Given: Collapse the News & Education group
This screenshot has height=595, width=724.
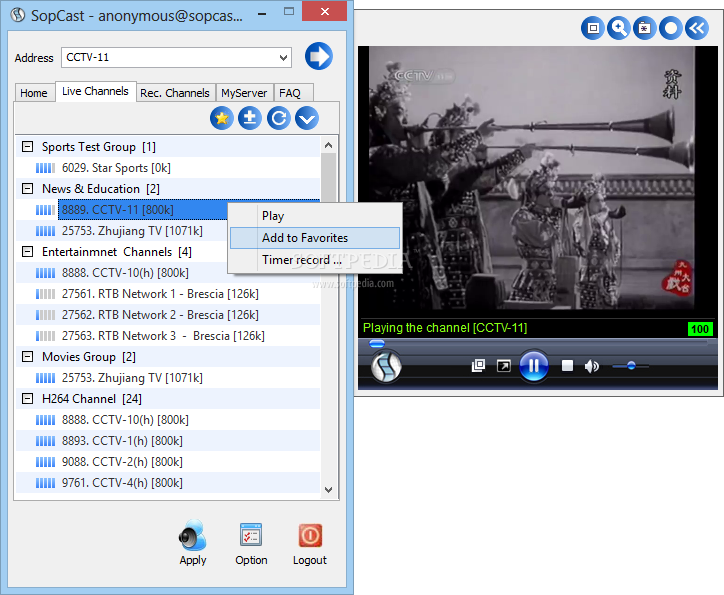Looking at the screenshot, I should click(28, 189).
